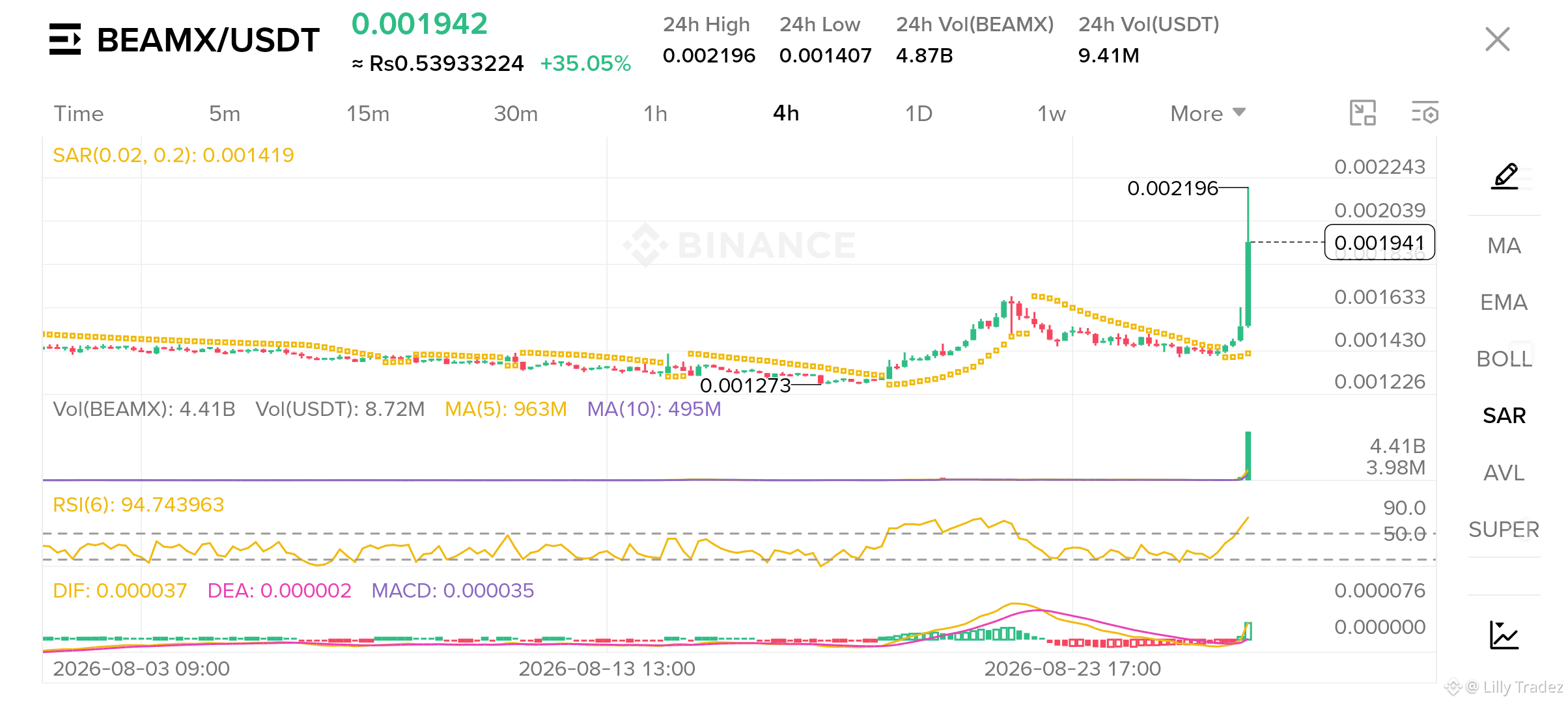
Task: Enable the MA indicator
Action: click(x=1504, y=245)
